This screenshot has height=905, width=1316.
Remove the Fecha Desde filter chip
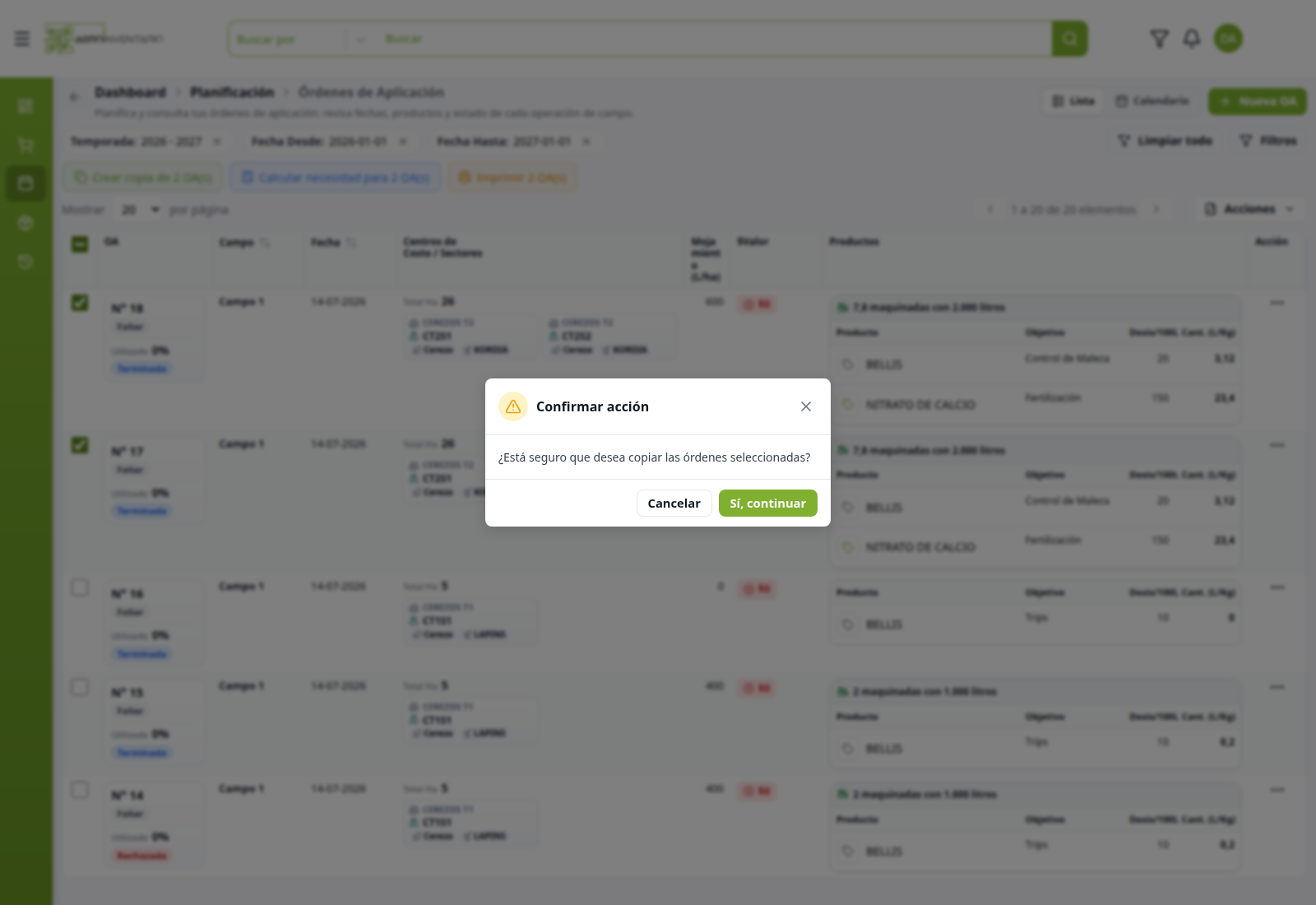(403, 142)
